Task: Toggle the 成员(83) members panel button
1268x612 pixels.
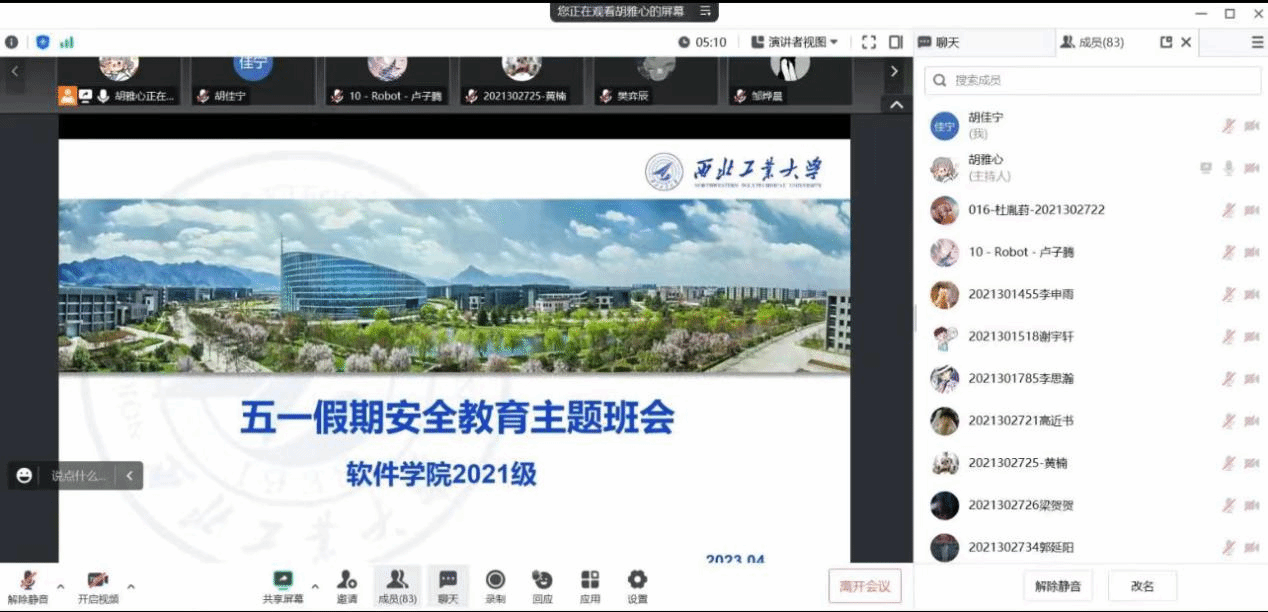Action: 397,586
